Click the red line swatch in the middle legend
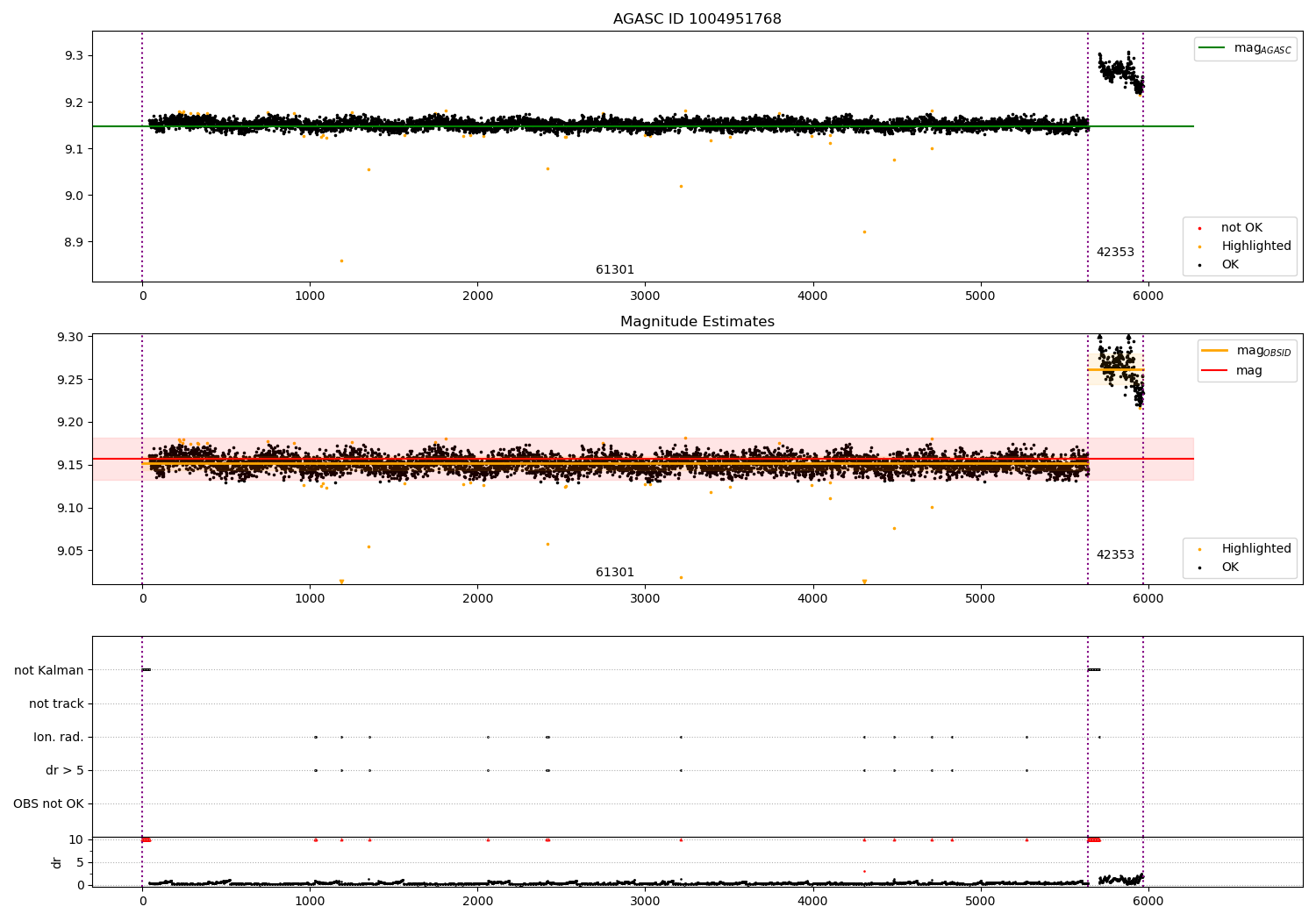This screenshot has width=1316, height=921. pos(1214,371)
